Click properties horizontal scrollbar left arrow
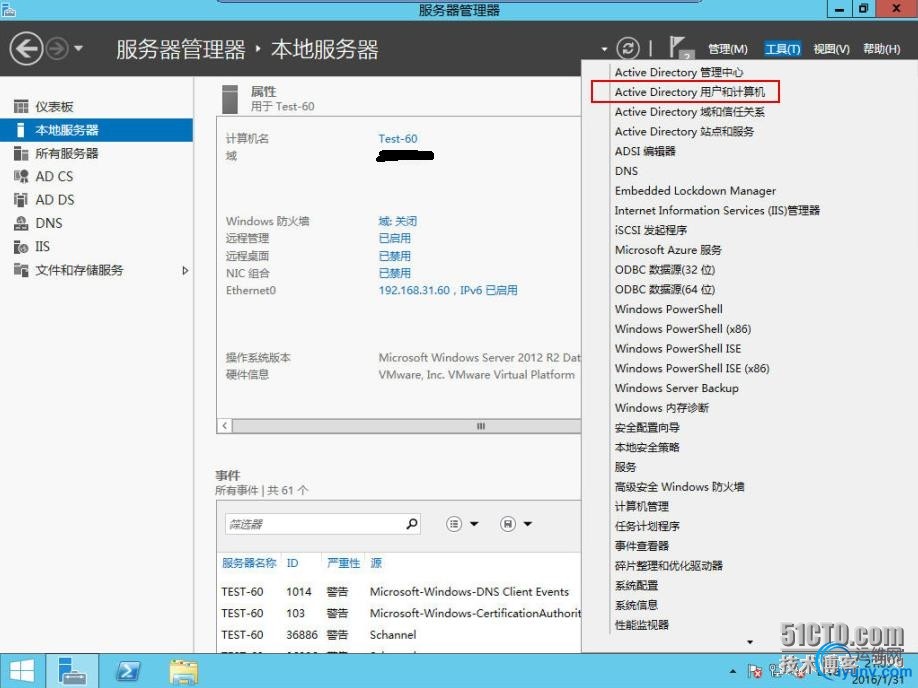Screen dimensions: 918x688 coord(225,426)
